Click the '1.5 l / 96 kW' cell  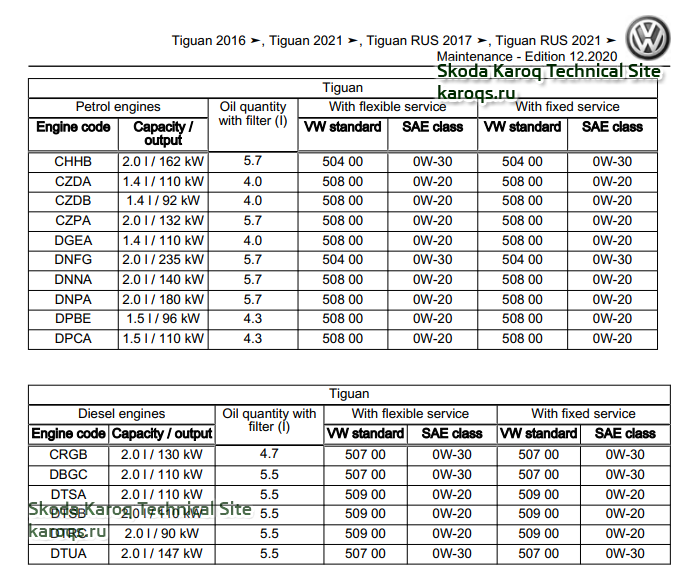pyautogui.click(x=163, y=319)
